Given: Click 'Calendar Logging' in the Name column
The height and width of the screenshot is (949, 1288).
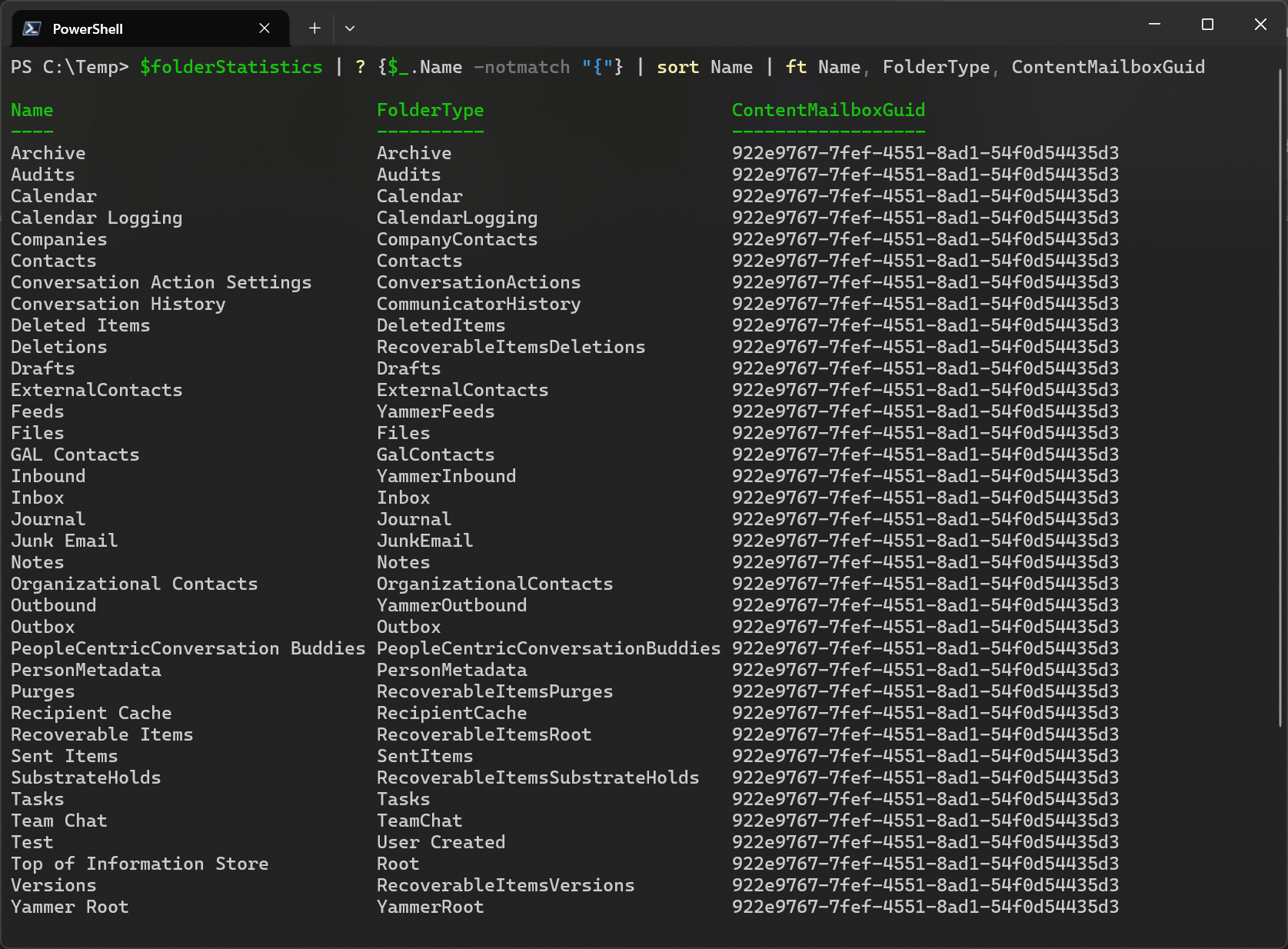Looking at the screenshot, I should coord(97,218).
